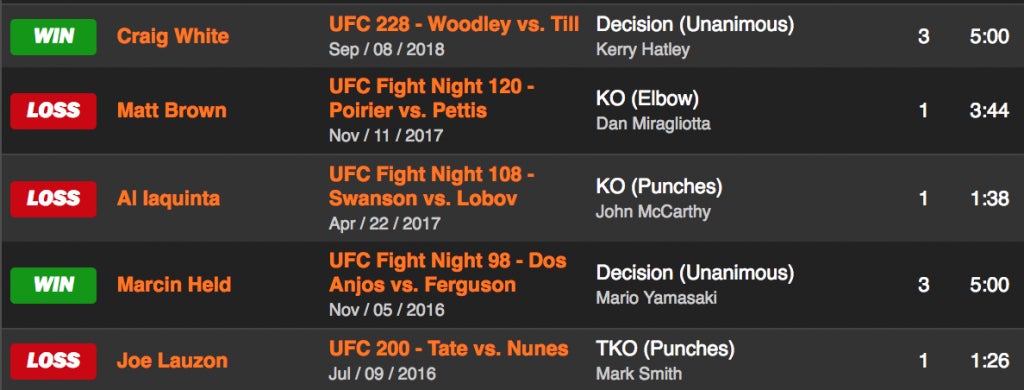
Task: Click green WIN badge for Craig White
Action: point(54,37)
